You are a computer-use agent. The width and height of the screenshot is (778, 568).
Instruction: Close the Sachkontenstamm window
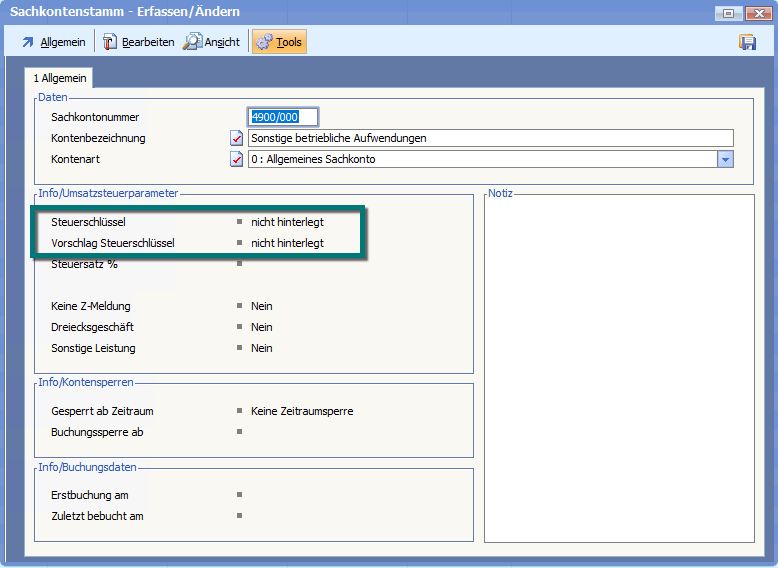tap(757, 13)
